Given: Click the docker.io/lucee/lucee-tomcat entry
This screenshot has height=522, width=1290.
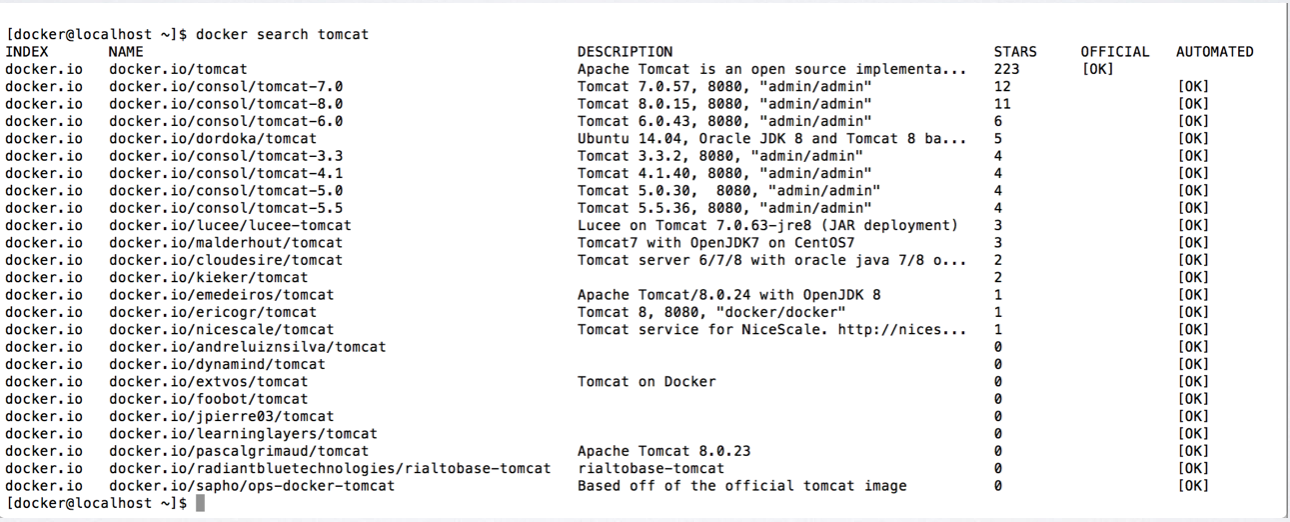Looking at the screenshot, I should 230,225.
